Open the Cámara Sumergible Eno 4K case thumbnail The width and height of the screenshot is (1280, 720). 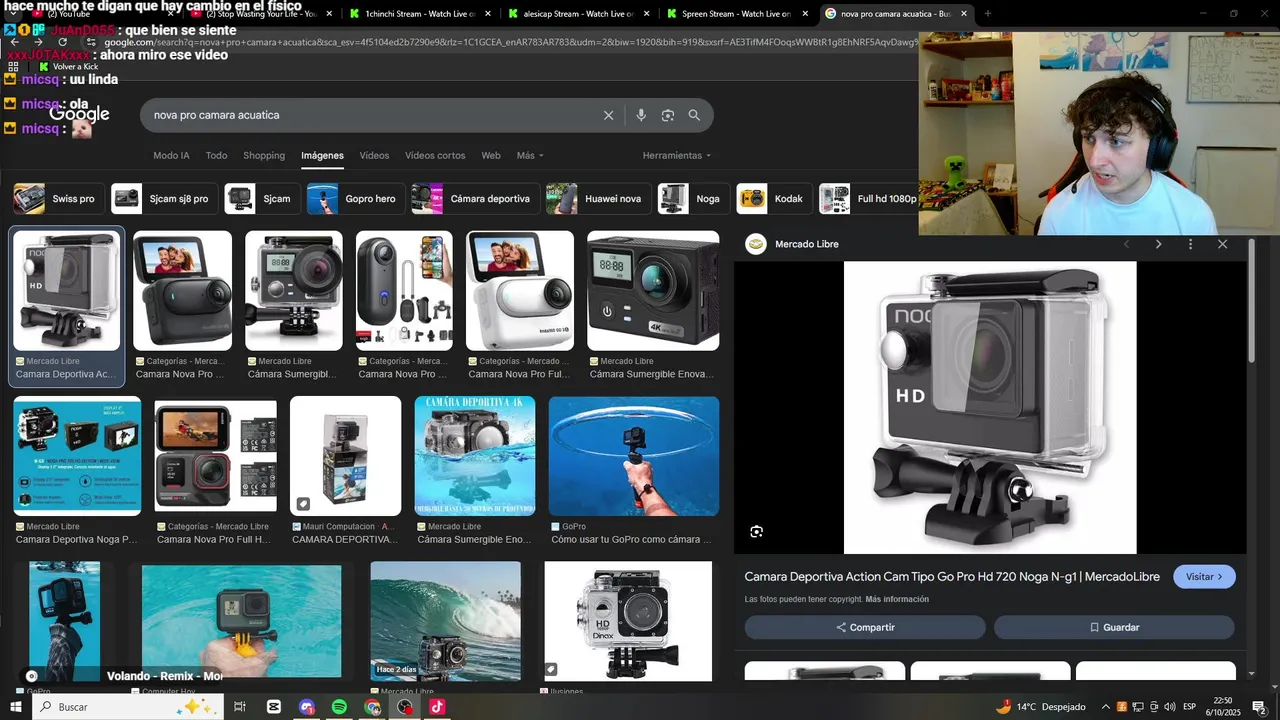coord(475,456)
